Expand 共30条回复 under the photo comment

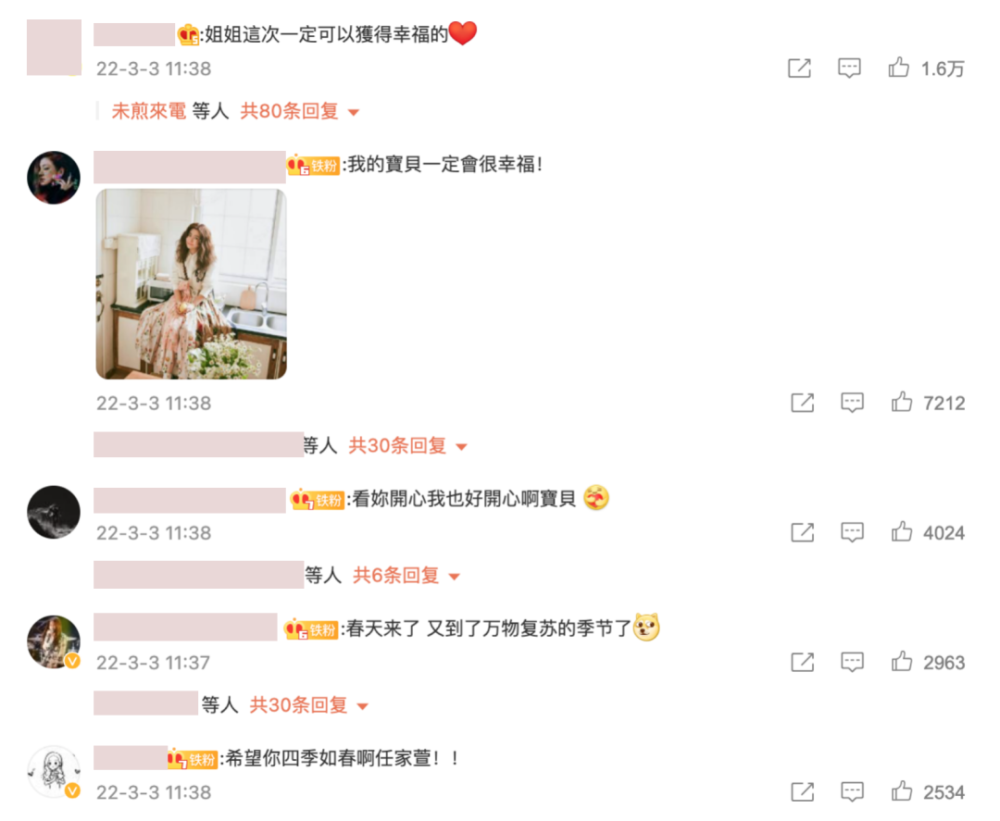click(x=408, y=445)
